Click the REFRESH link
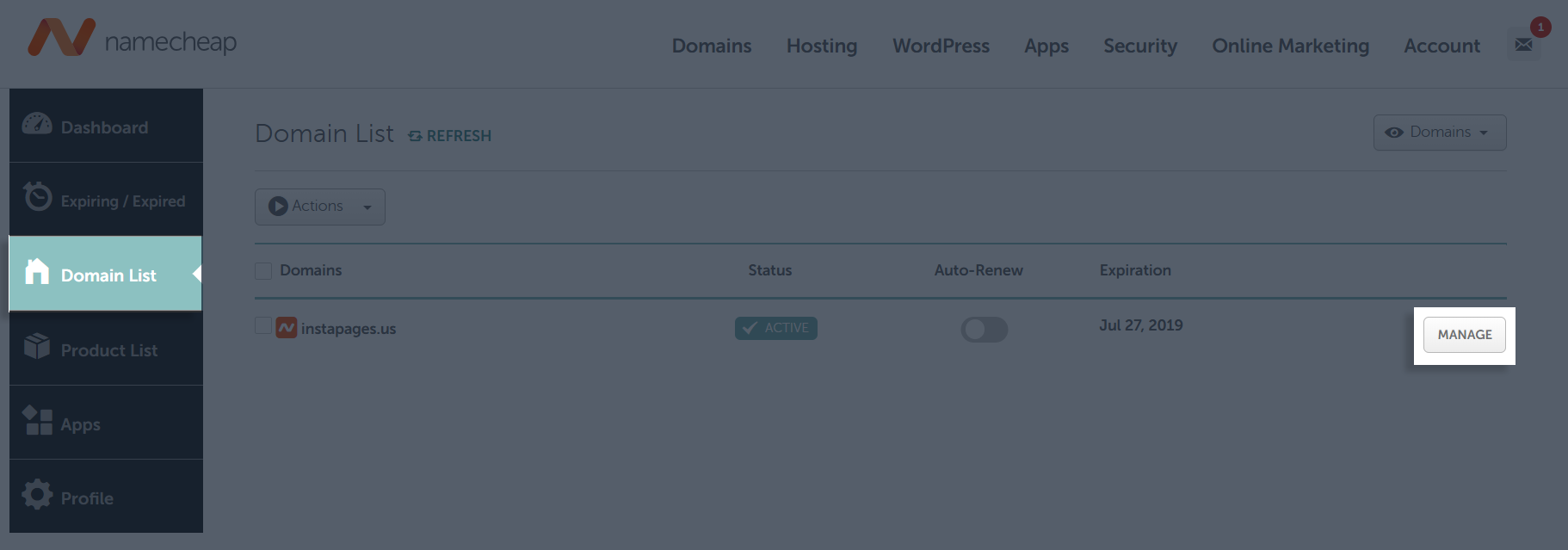Screen dimensions: 1568x550 [449, 136]
